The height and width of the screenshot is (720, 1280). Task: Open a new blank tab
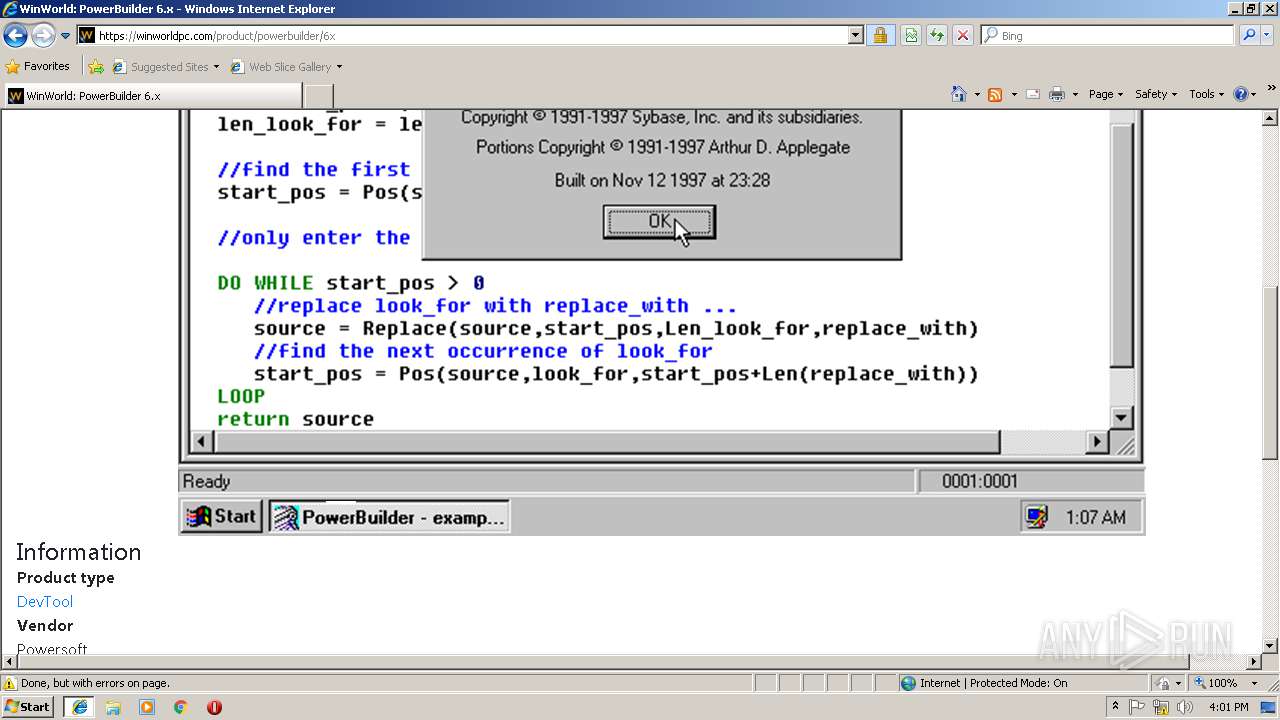(x=318, y=95)
